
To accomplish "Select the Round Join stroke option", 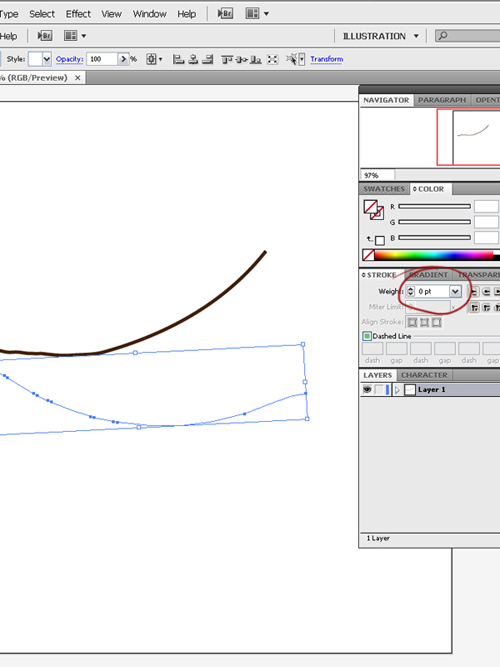I will [x=486, y=308].
